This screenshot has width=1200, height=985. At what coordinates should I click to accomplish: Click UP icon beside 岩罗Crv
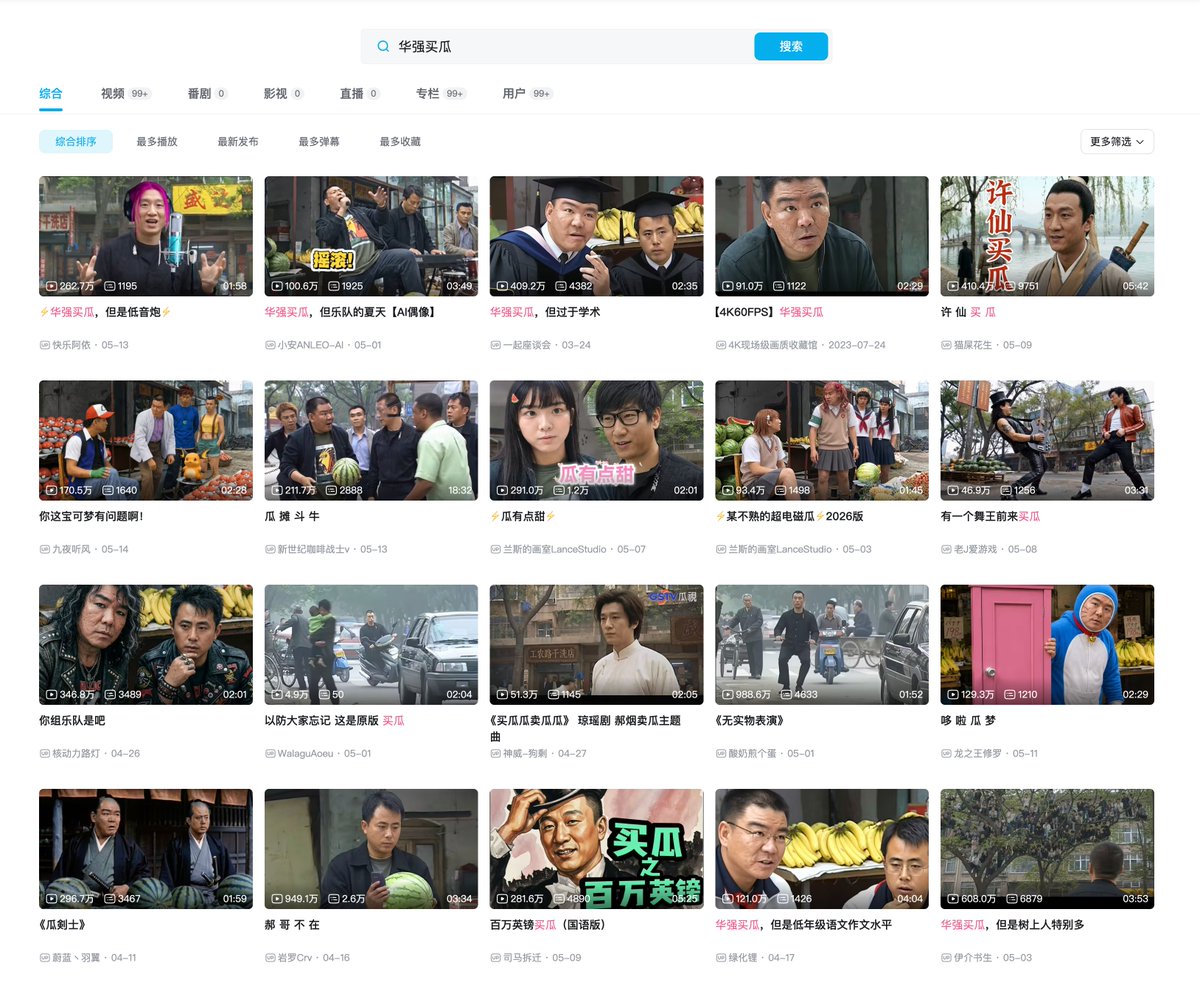pos(270,957)
